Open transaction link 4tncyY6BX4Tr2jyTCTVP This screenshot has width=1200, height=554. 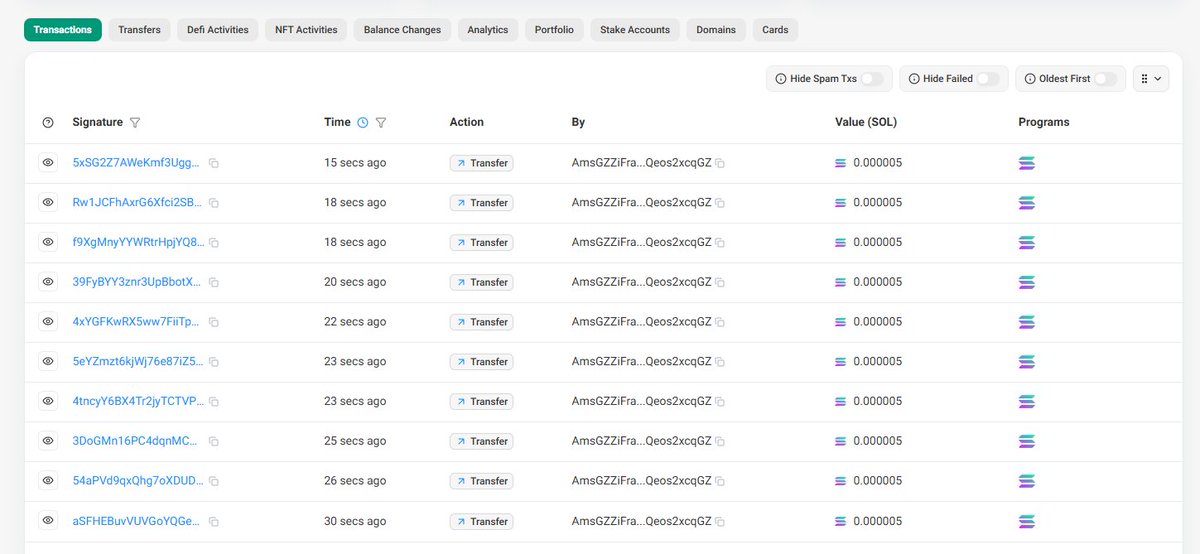138,401
